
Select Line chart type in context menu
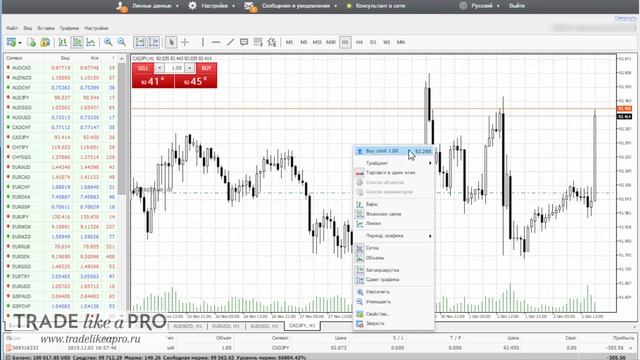tap(393, 223)
